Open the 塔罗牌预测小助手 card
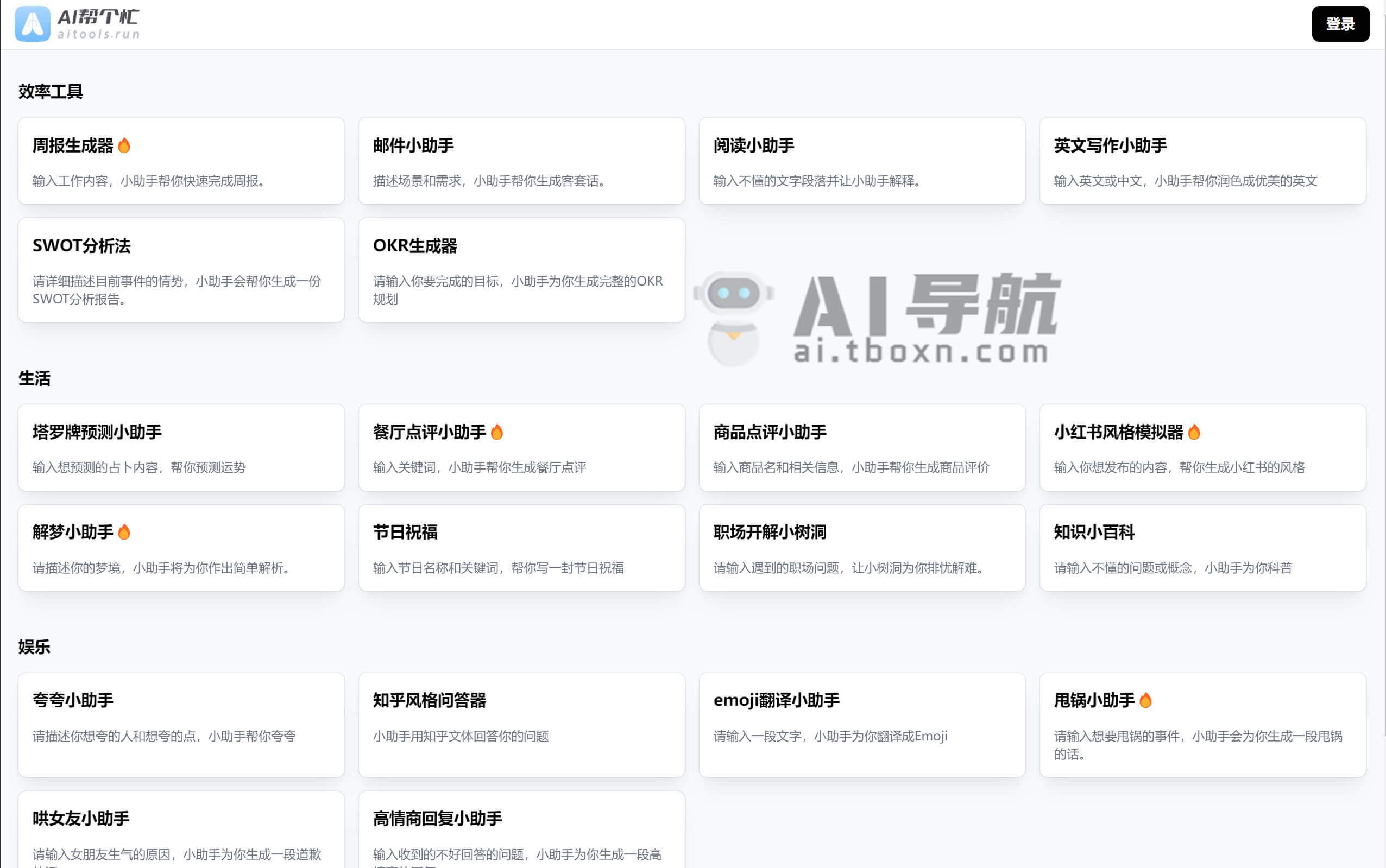The image size is (1386, 868). tap(181, 448)
